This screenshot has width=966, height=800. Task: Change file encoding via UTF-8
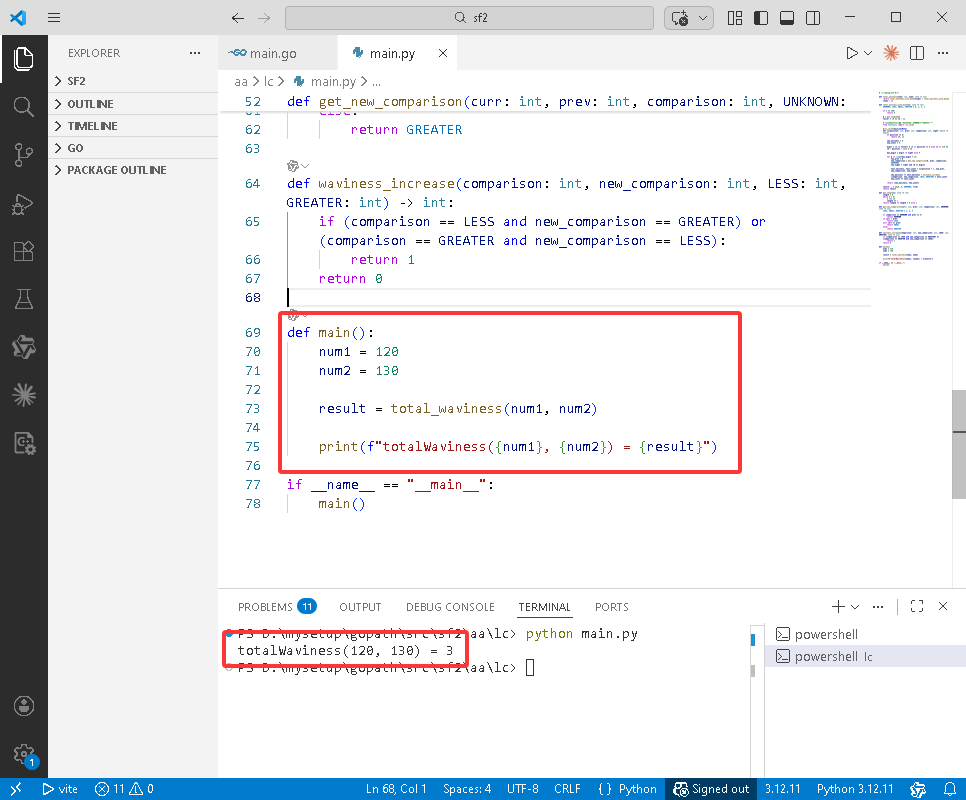point(522,789)
